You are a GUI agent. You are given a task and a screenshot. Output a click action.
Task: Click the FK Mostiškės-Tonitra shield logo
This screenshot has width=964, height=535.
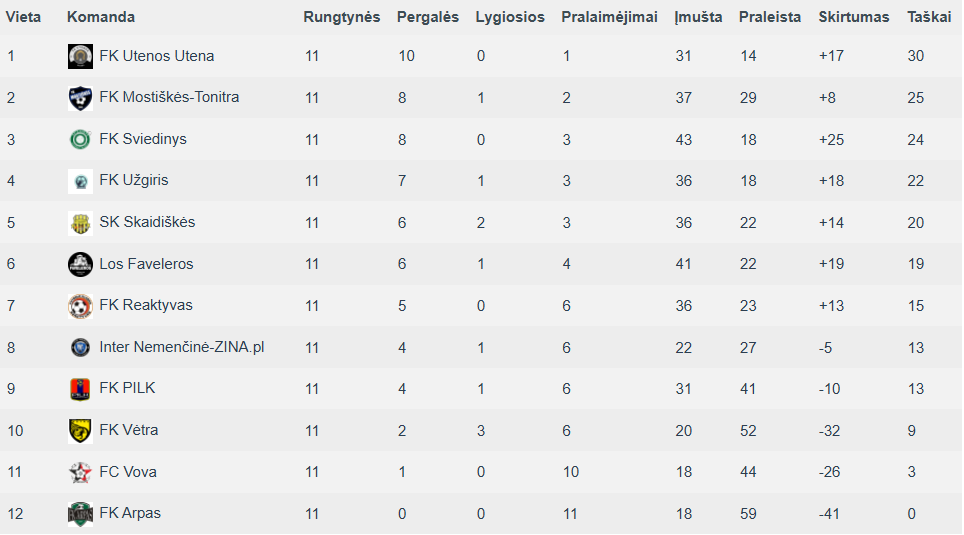(81, 98)
